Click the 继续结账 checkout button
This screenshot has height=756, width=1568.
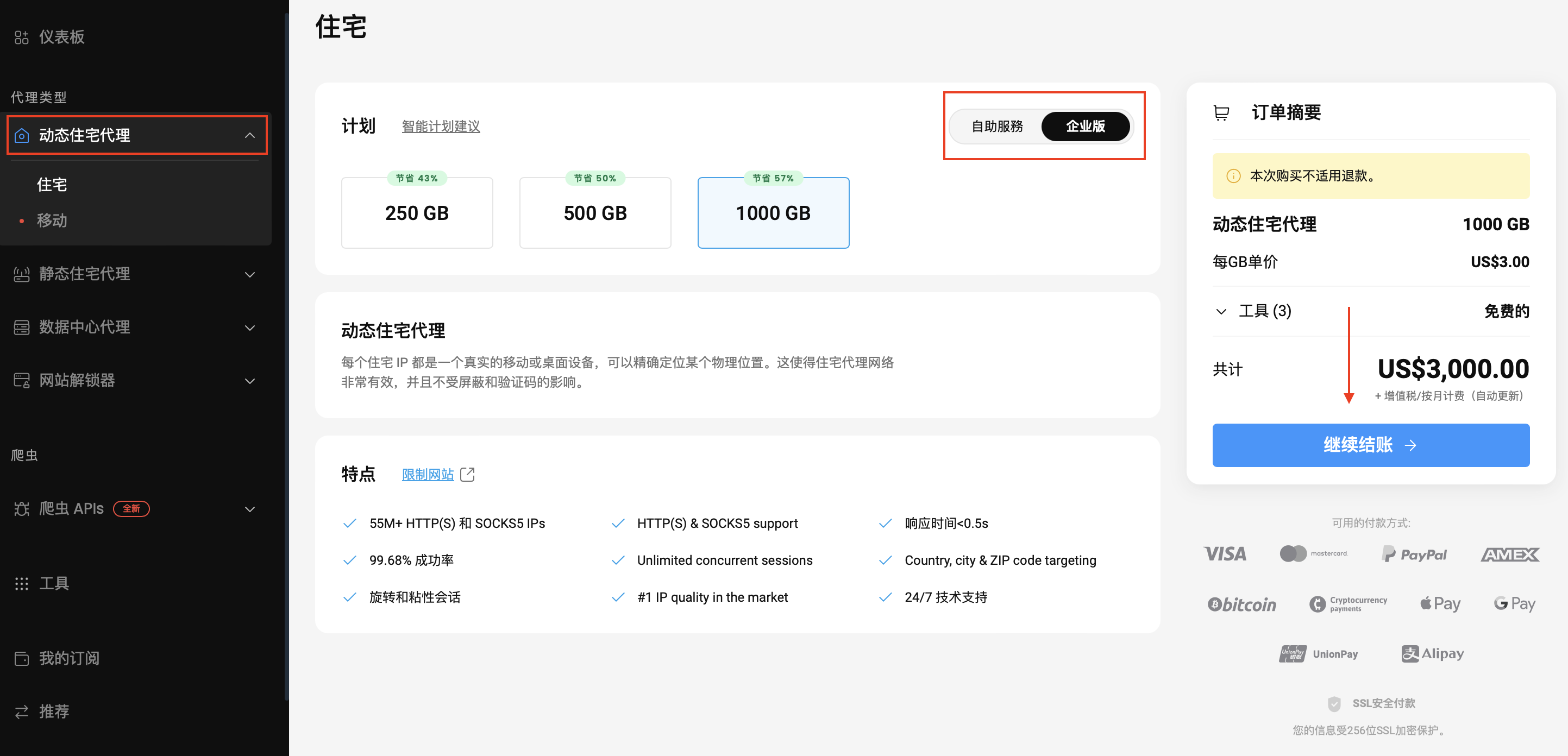pos(1370,445)
